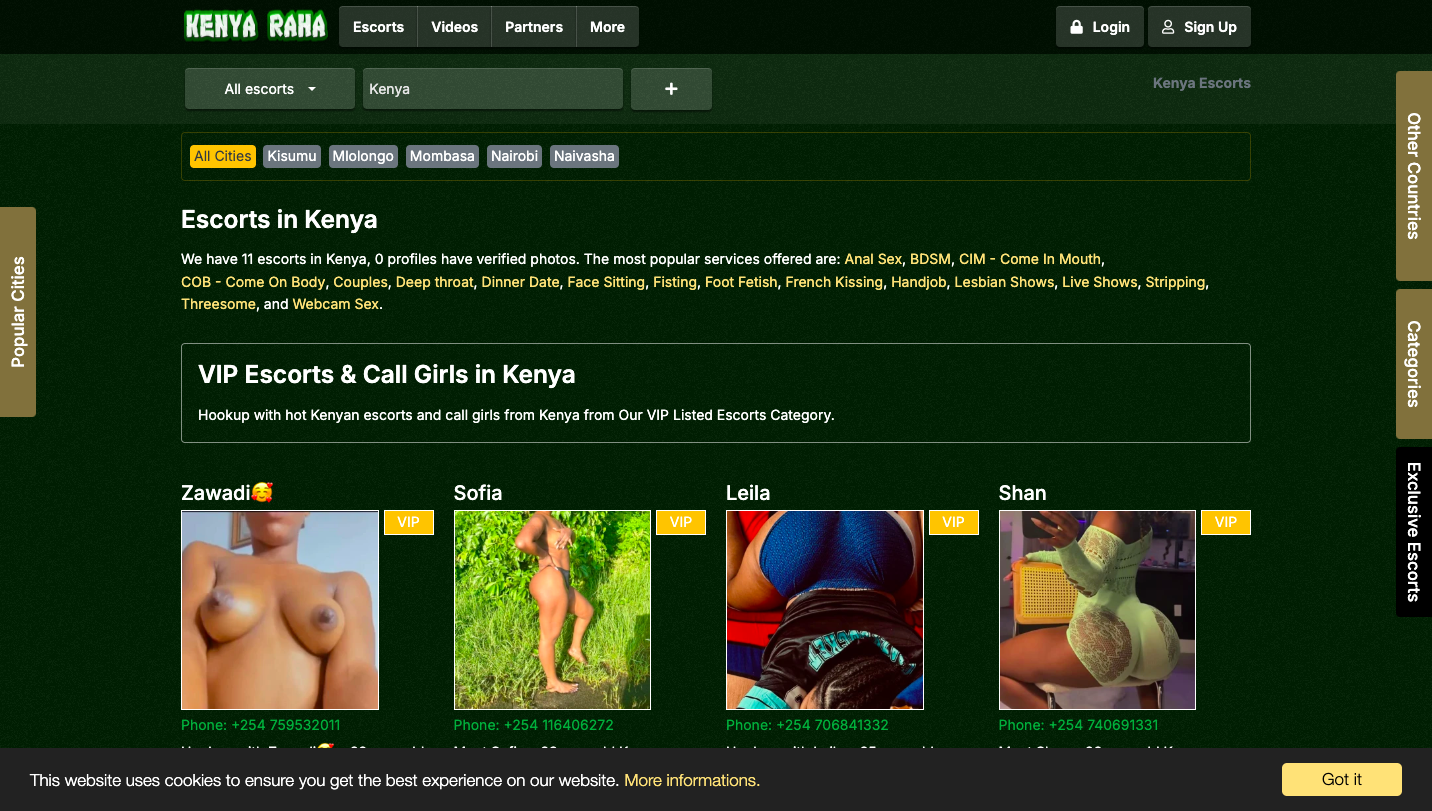Click the Kenya Raha logo
Viewport: 1432px width, 811px height.
pos(255,26)
